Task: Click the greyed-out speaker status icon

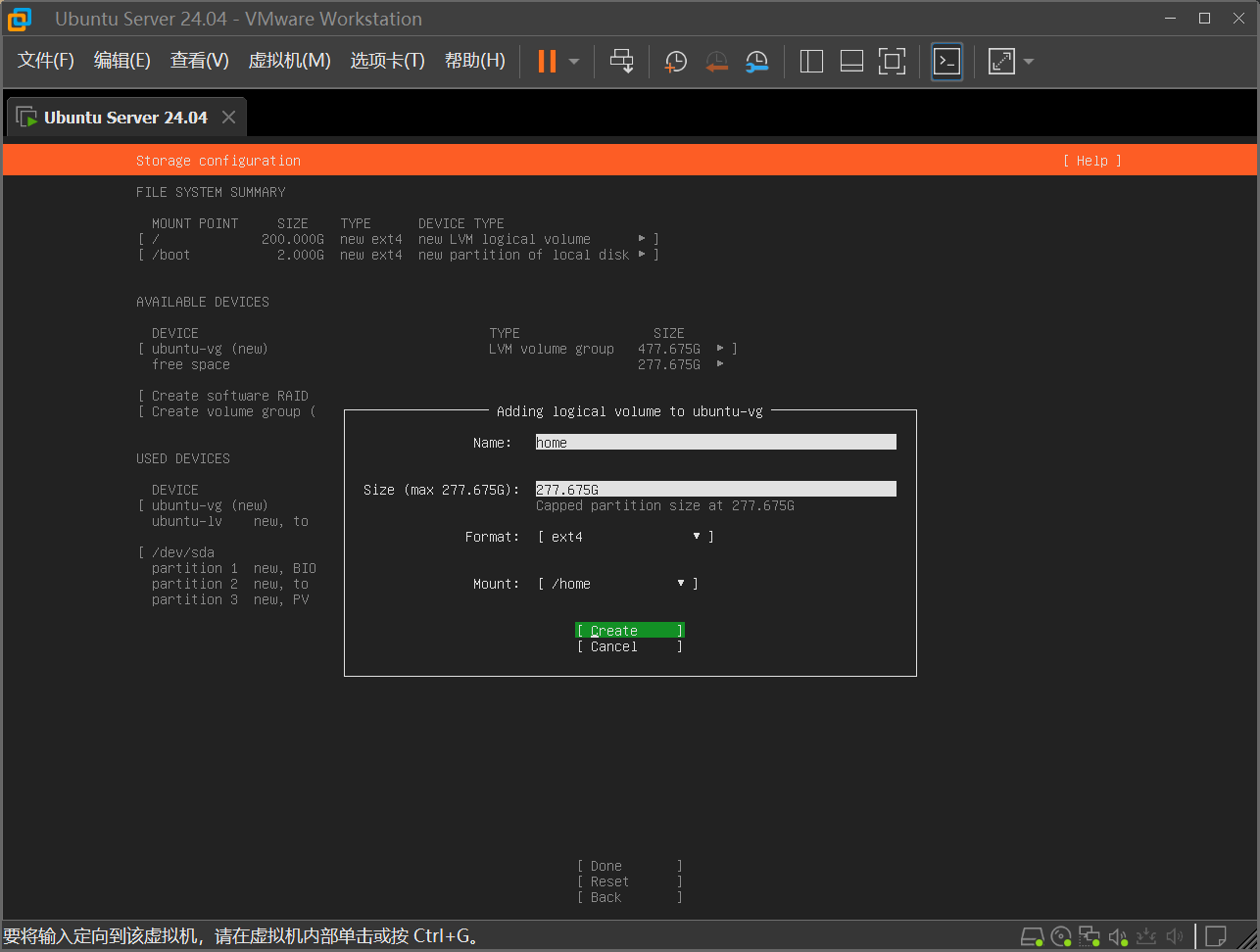Action: coord(1175,937)
